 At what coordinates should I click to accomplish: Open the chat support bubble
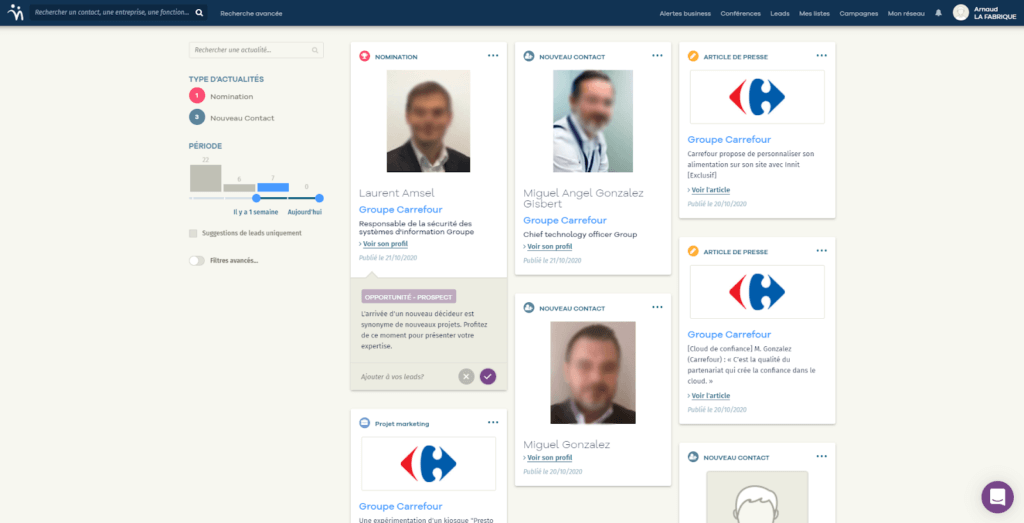[997, 496]
